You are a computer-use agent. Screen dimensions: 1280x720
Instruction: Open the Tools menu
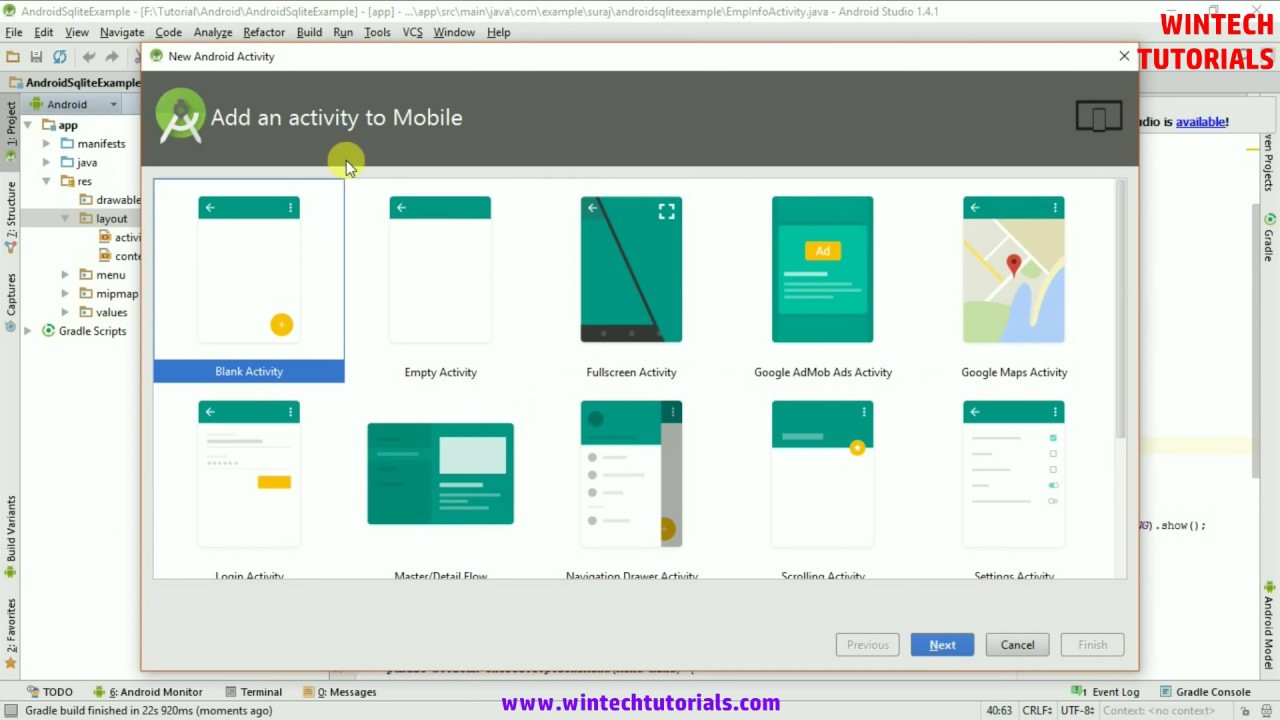click(x=377, y=32)
